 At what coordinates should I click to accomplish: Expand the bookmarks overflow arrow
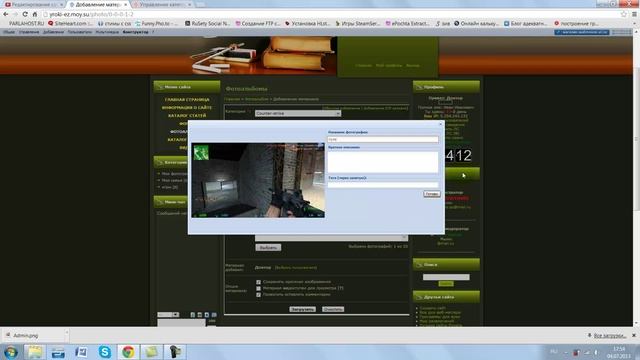[x=634, y=24]
